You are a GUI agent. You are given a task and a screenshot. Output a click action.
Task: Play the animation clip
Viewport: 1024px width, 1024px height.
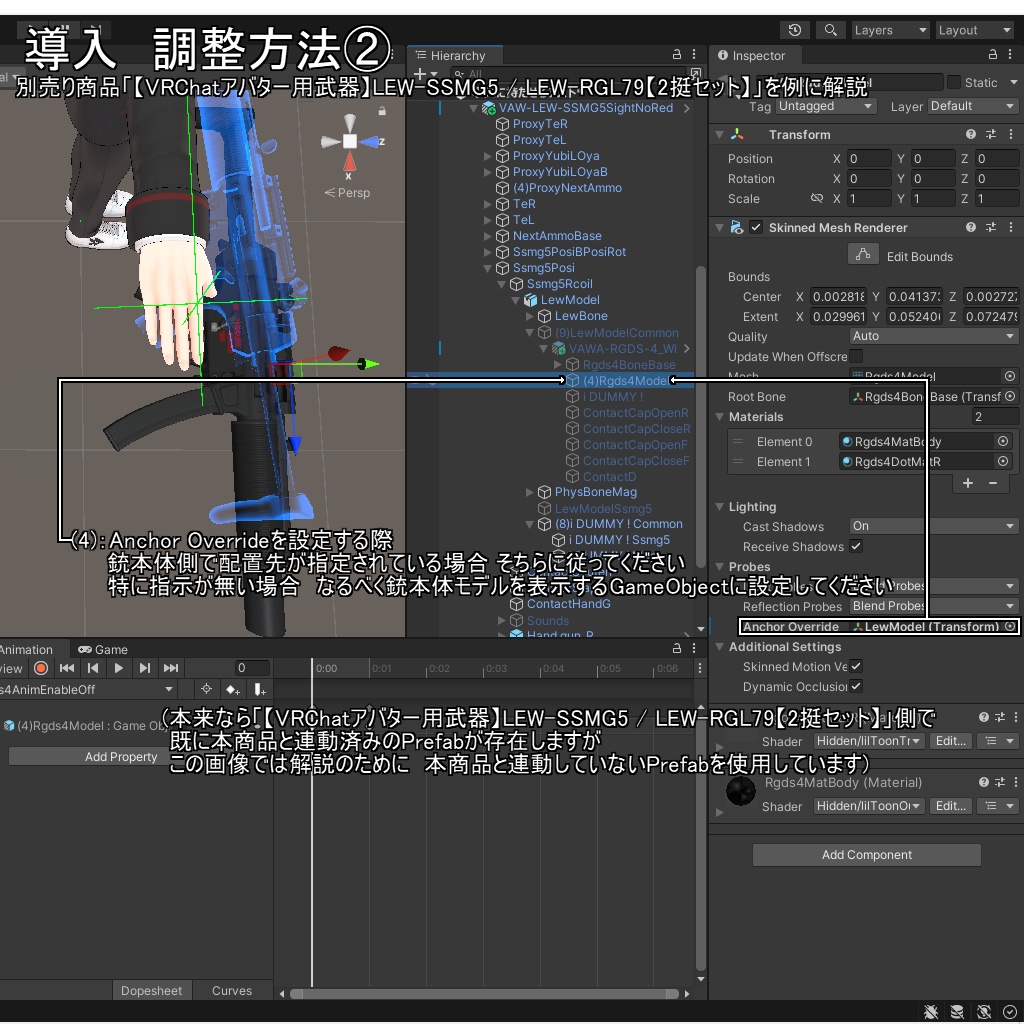(119, 668)
